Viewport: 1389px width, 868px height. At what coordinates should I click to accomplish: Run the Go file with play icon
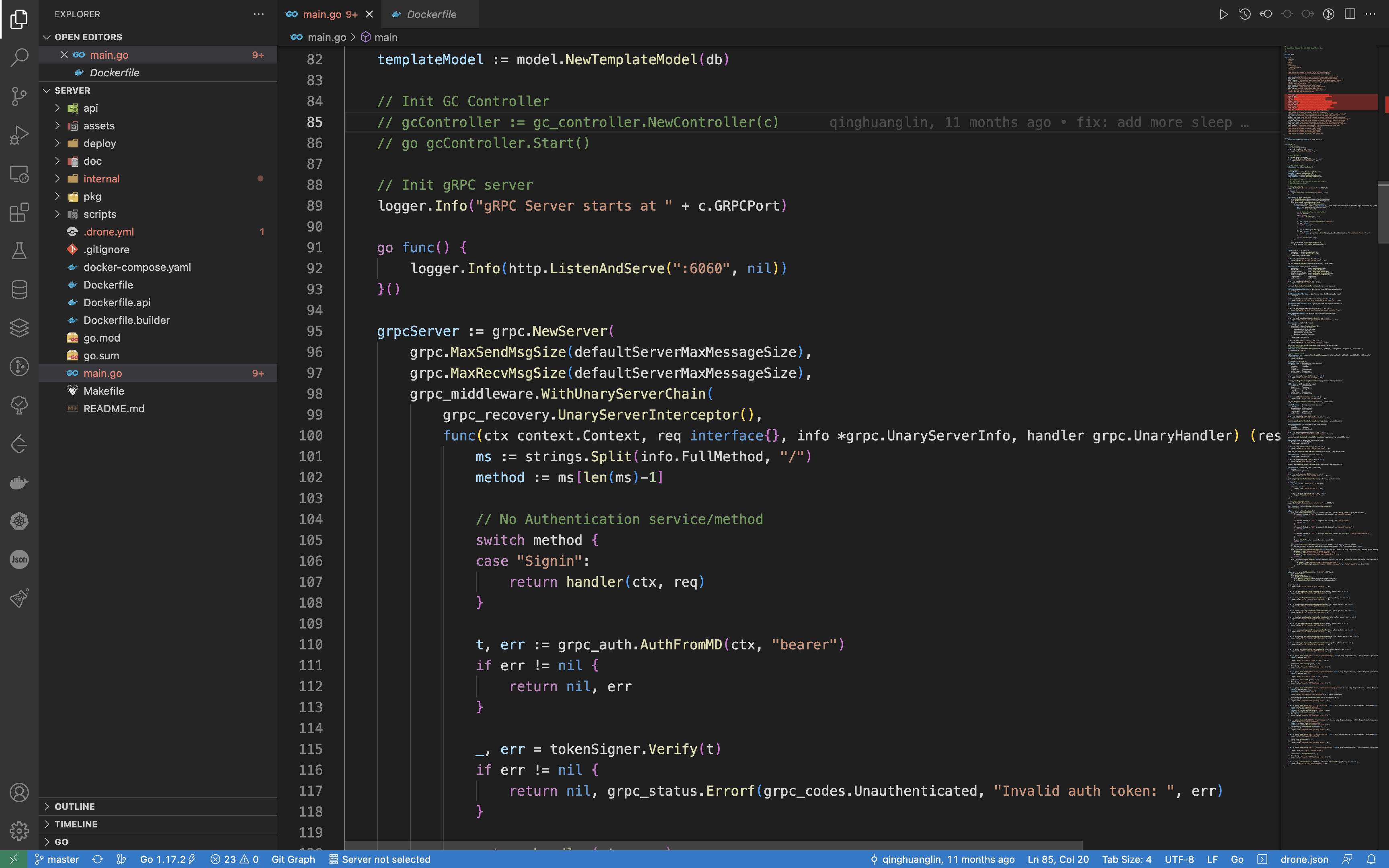(1224, 14)
